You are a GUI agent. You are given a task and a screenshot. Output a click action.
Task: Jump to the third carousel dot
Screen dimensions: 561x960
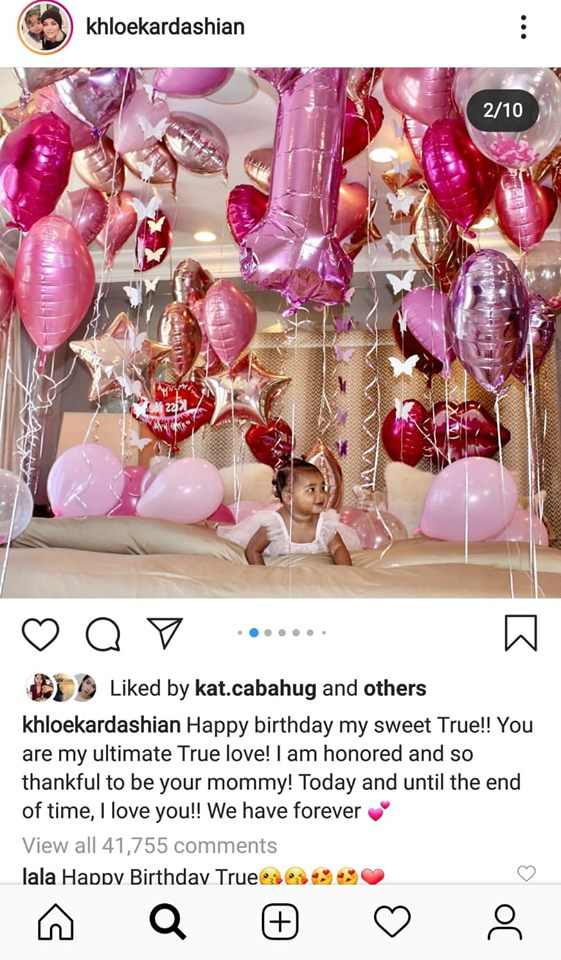(x=268, y=632)
